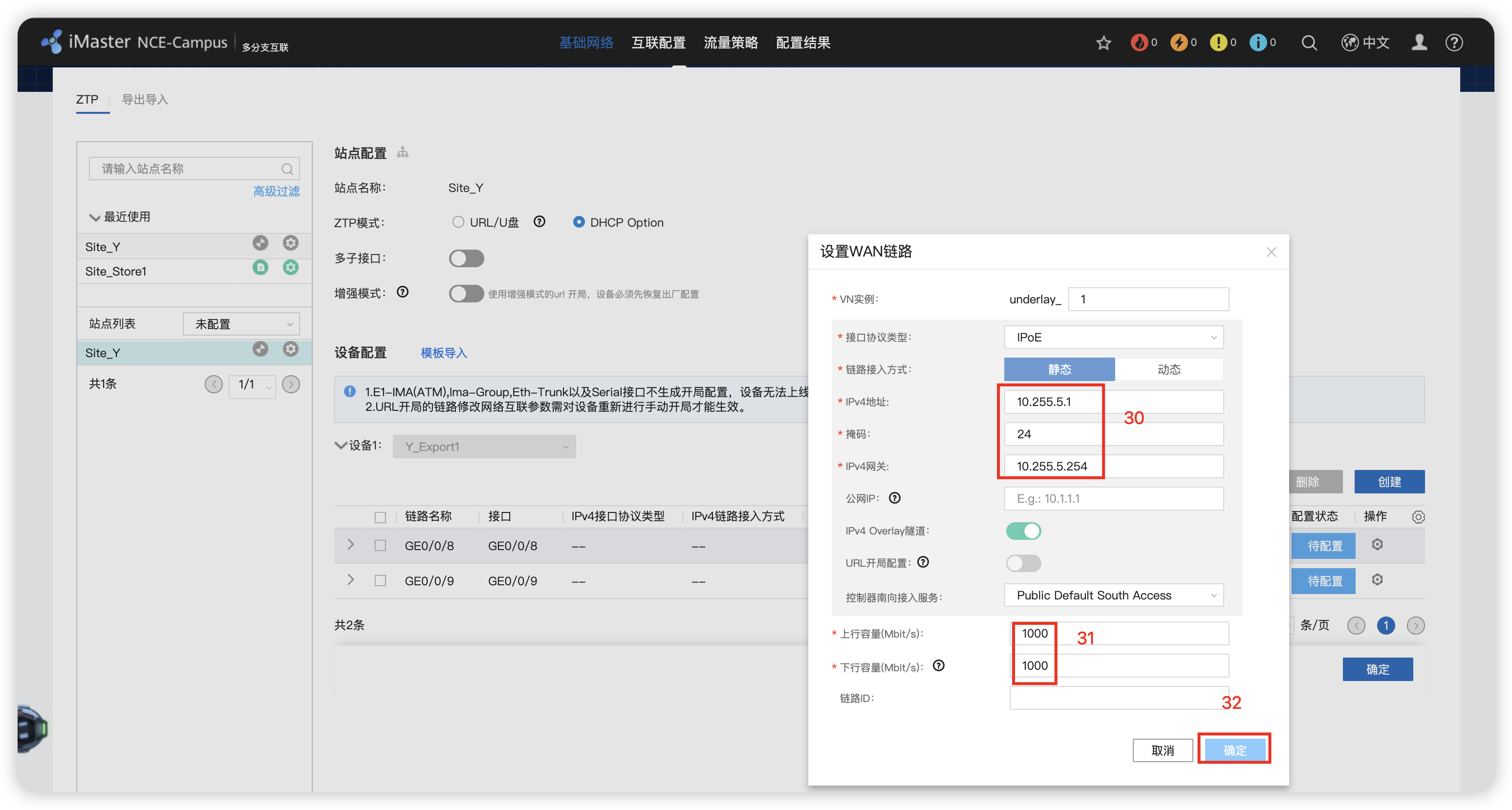
Task: Click the topology icon beside 站点配置
Action: (403, 152)
